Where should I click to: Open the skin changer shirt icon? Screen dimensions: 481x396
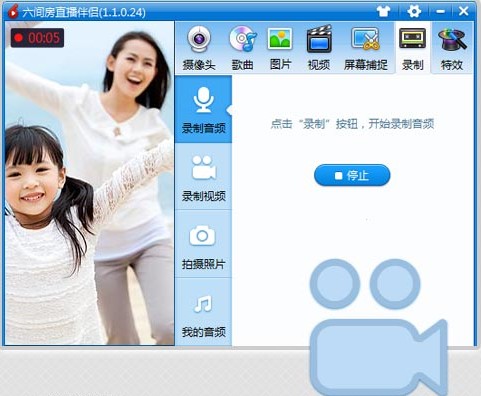[x=383, y=12]
